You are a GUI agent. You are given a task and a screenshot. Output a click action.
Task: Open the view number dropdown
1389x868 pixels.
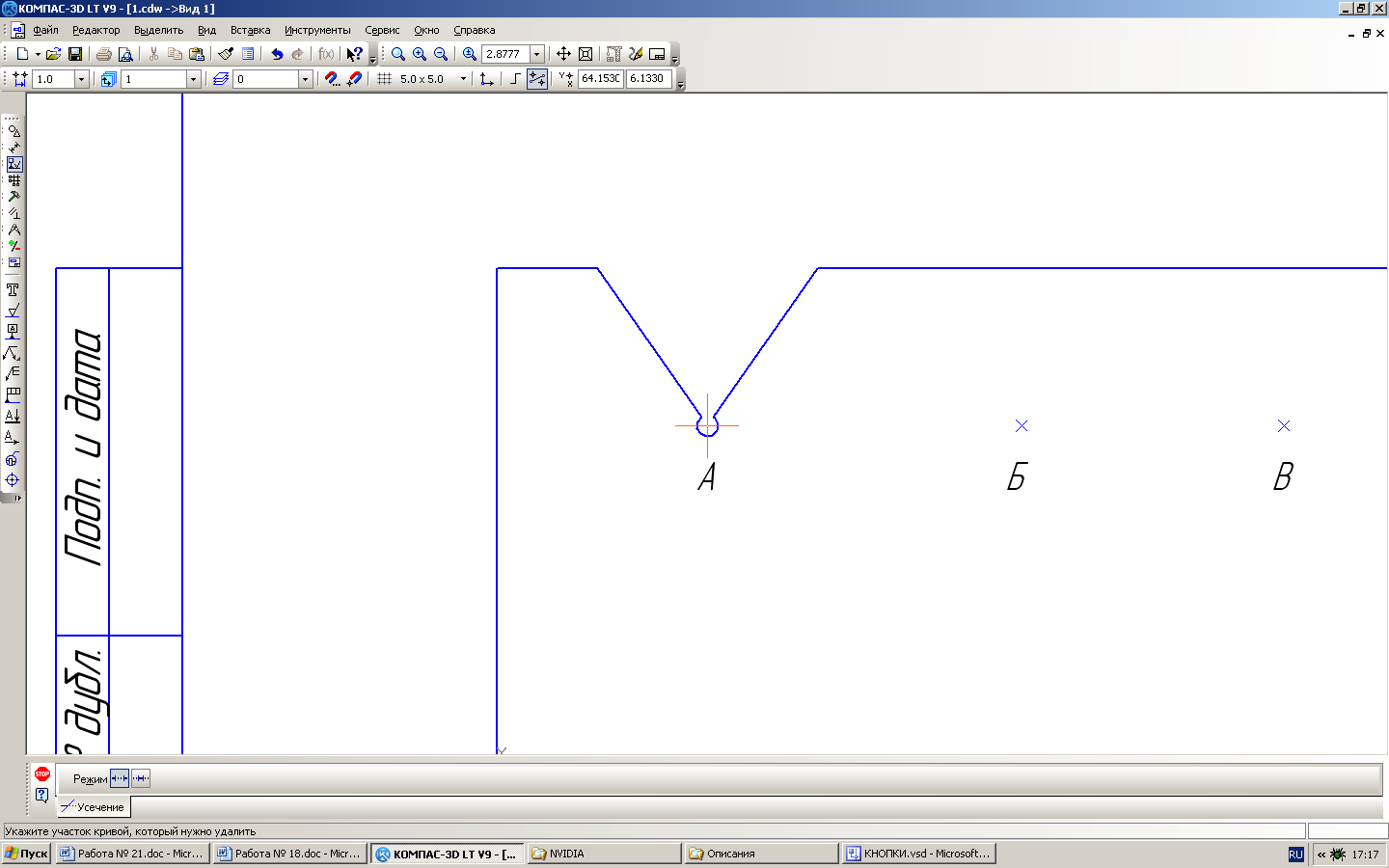(193, 79)
